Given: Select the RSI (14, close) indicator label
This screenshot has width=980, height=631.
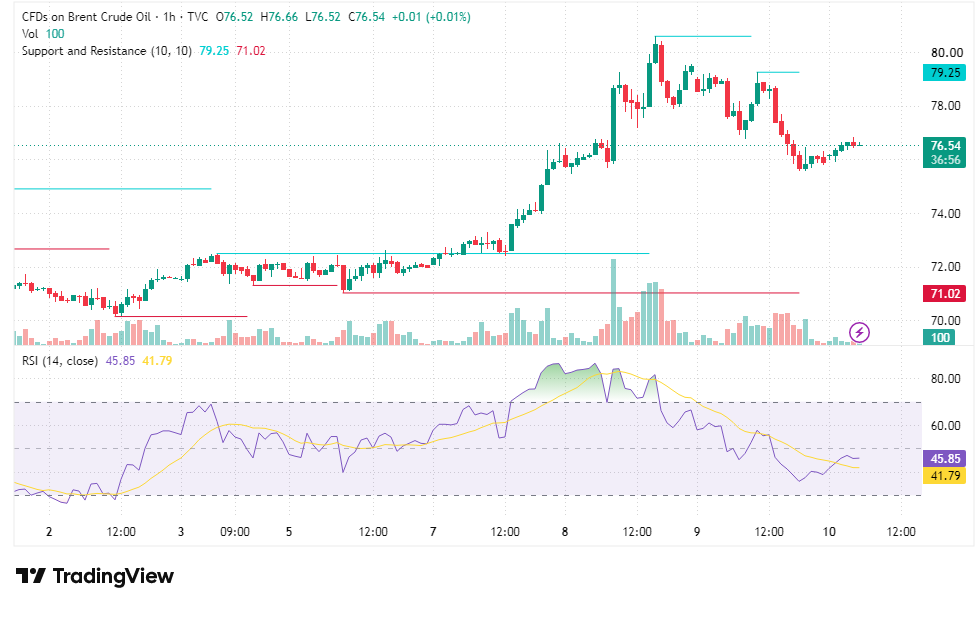Looking at the screenshot, I should click(60, 360).
